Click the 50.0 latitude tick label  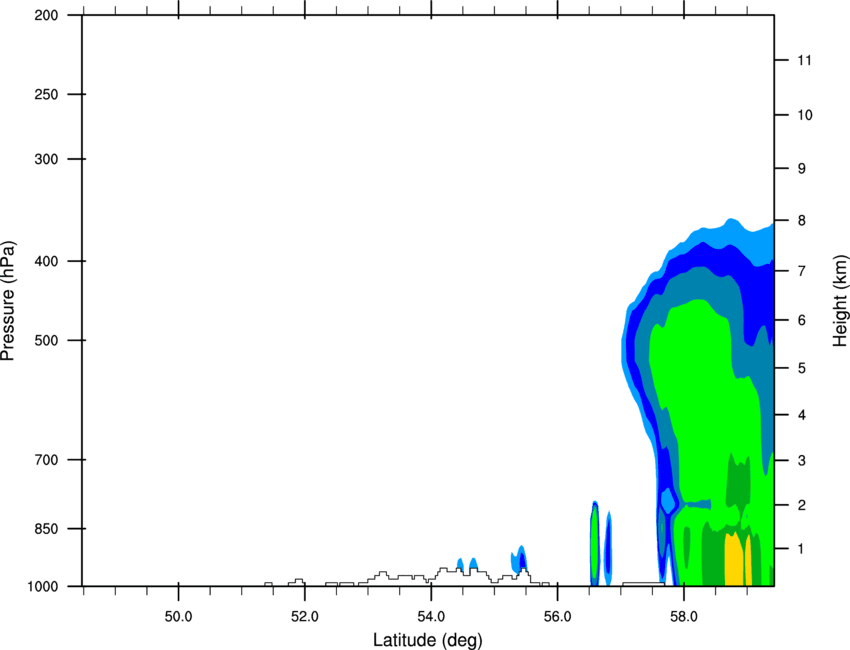(178, 616)
